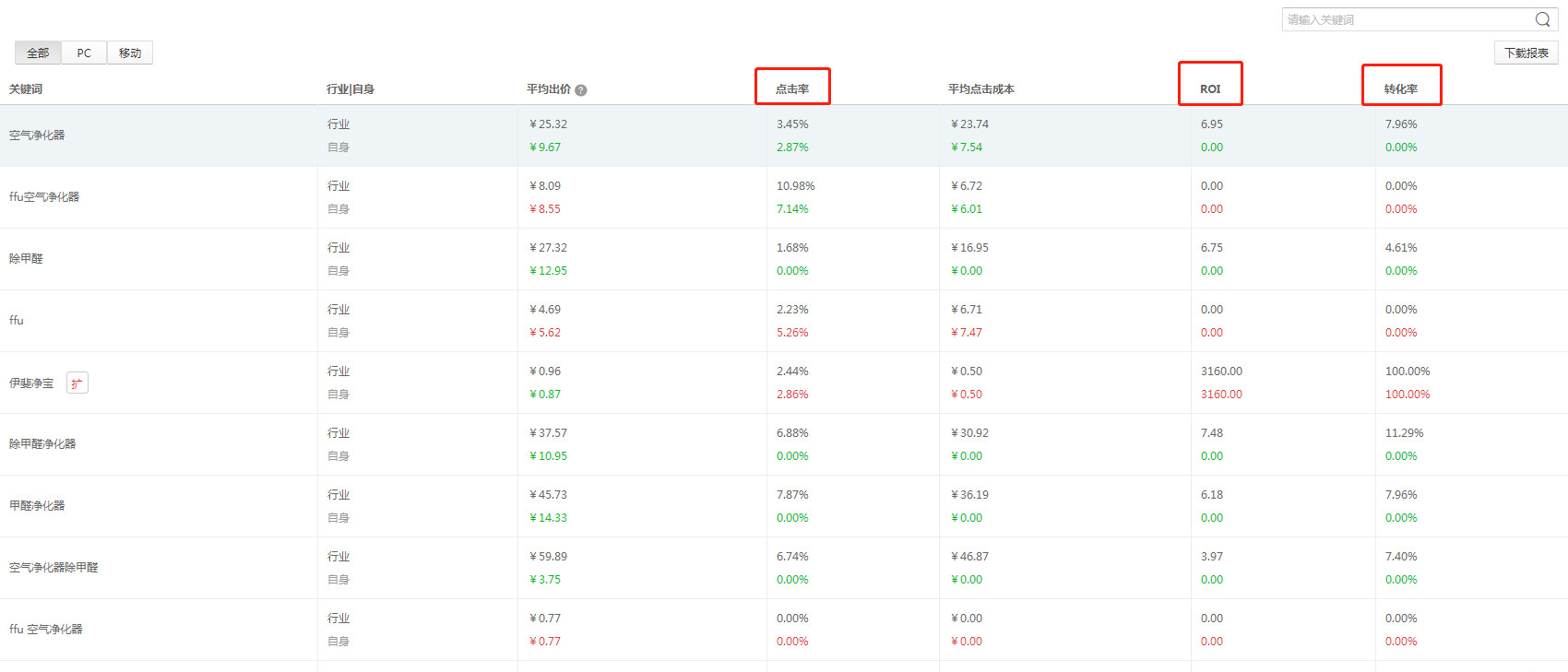Switch to the PC tab
This screenshot has width=1568, height=672.
tap(84, 53)
